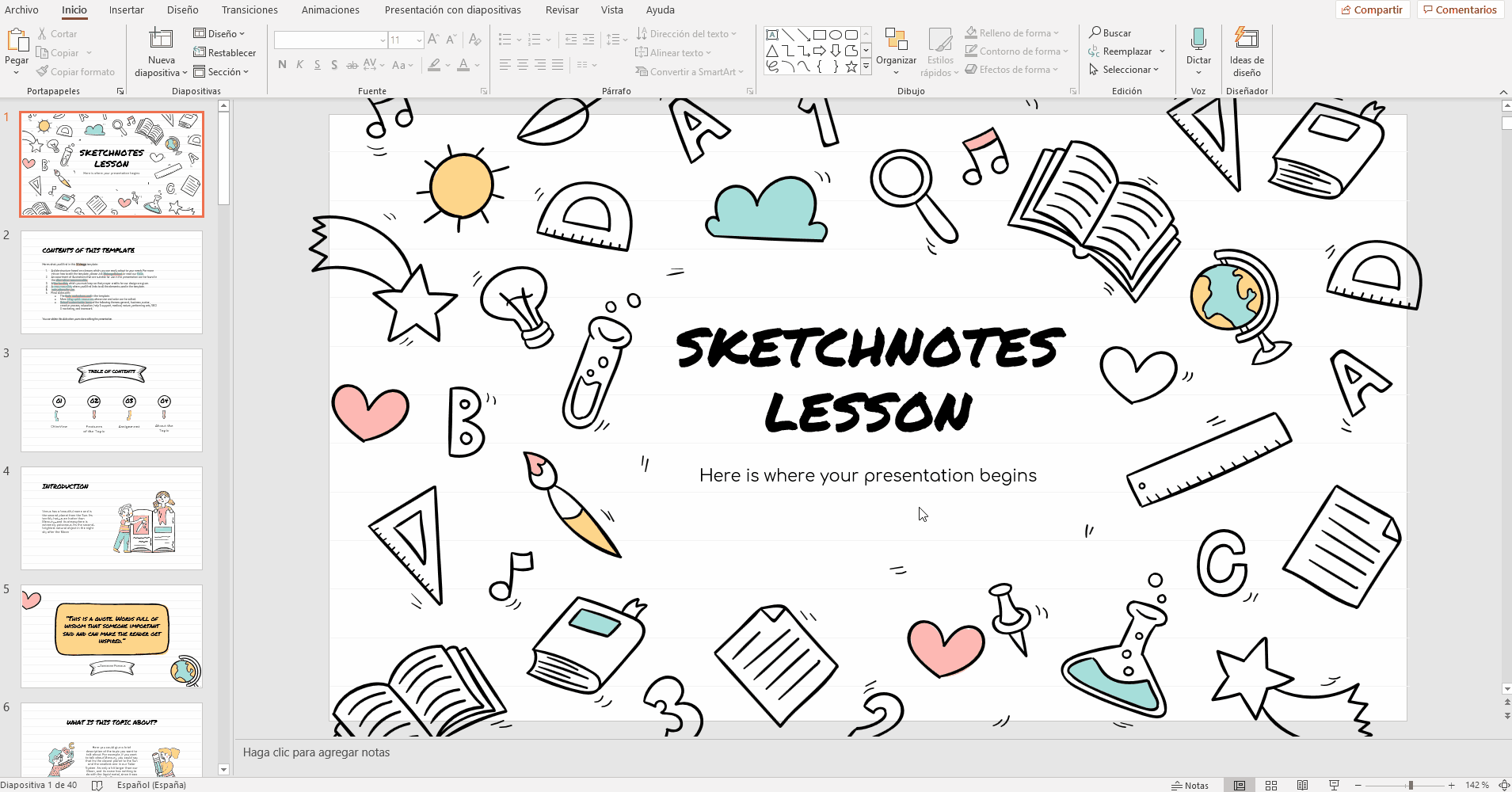Click Reemplazar button
This screenshot has height=792, width=1512.
[1120, 51]
